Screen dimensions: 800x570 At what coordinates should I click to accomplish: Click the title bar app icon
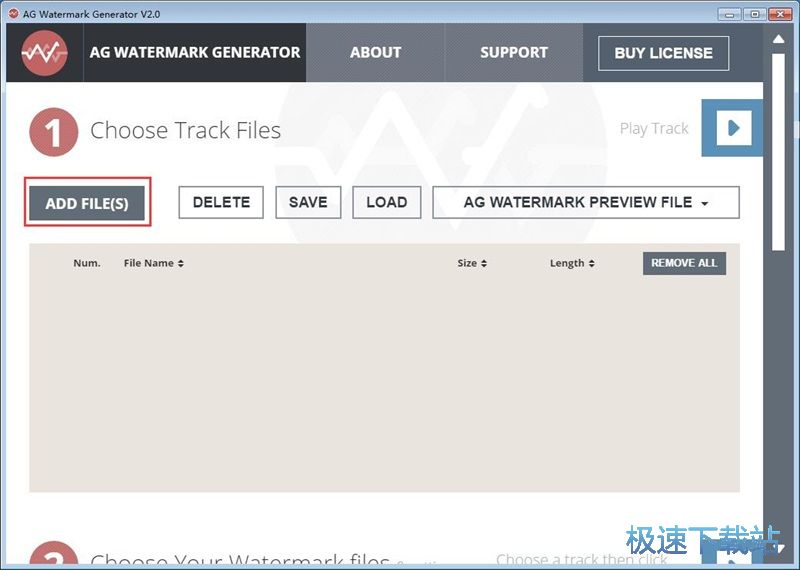14,14
